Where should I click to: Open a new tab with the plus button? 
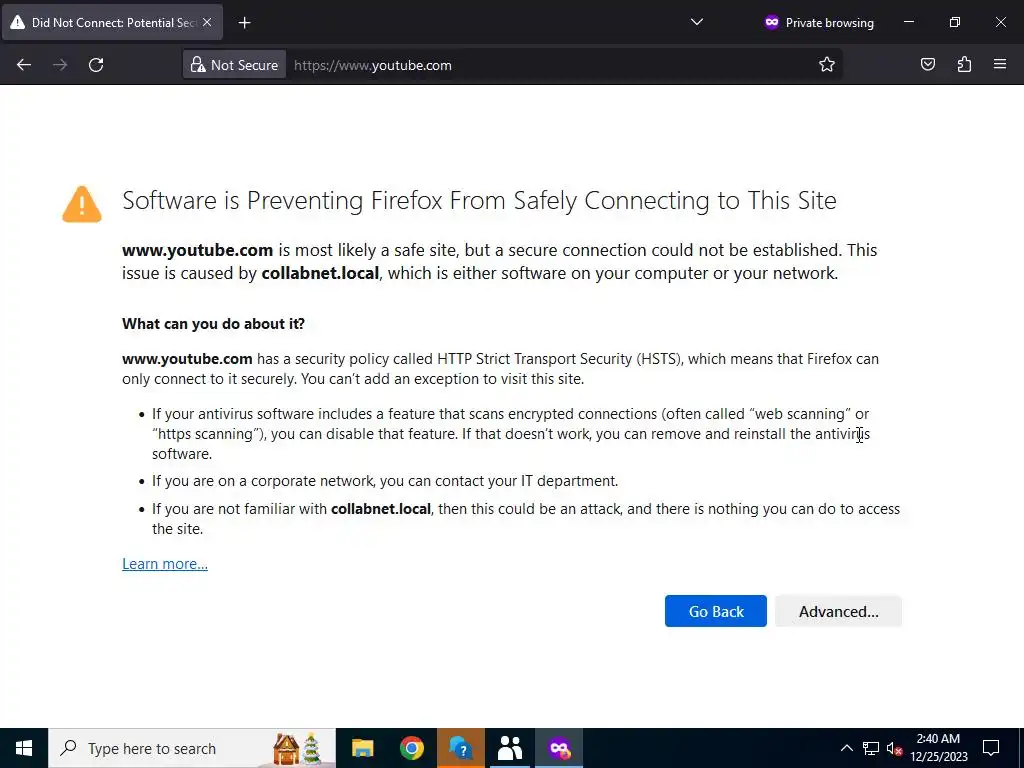tap(244, 22)
